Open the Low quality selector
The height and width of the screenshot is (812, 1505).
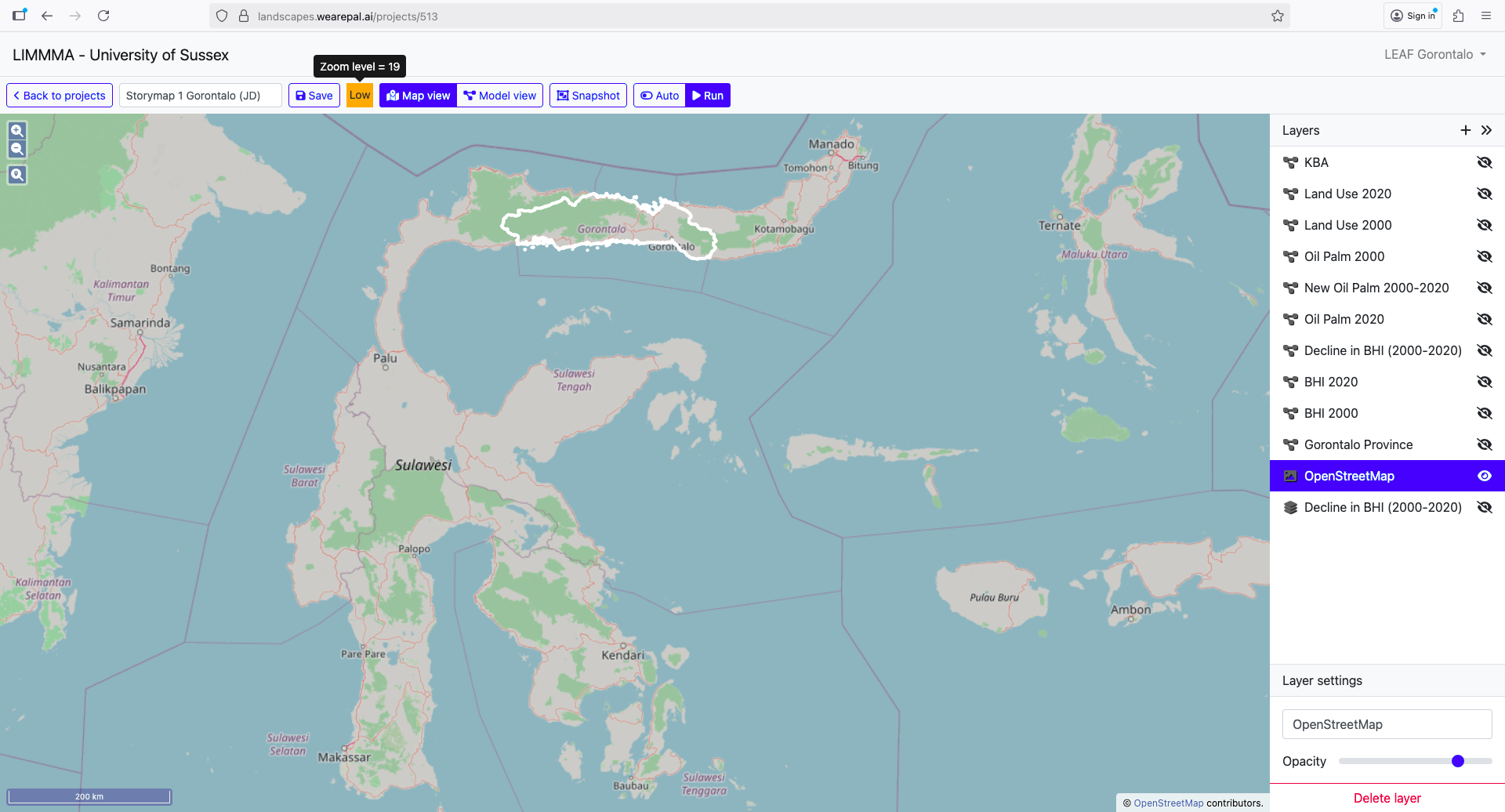click(360, 96)
